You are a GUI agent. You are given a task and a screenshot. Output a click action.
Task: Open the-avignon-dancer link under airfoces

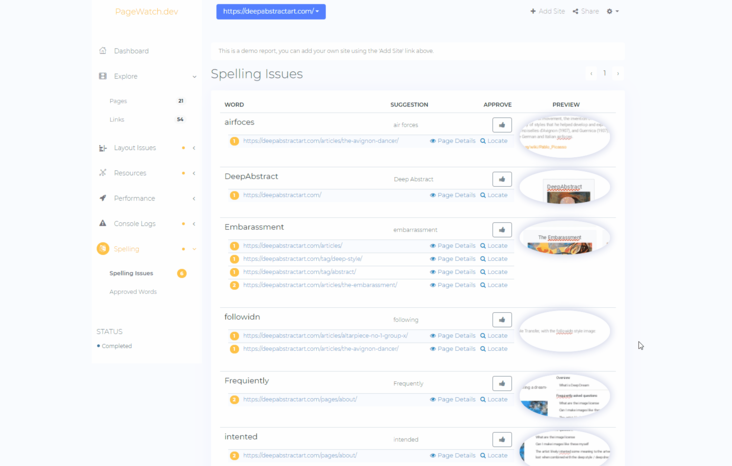pyautogui.click(x=321, y=141)
